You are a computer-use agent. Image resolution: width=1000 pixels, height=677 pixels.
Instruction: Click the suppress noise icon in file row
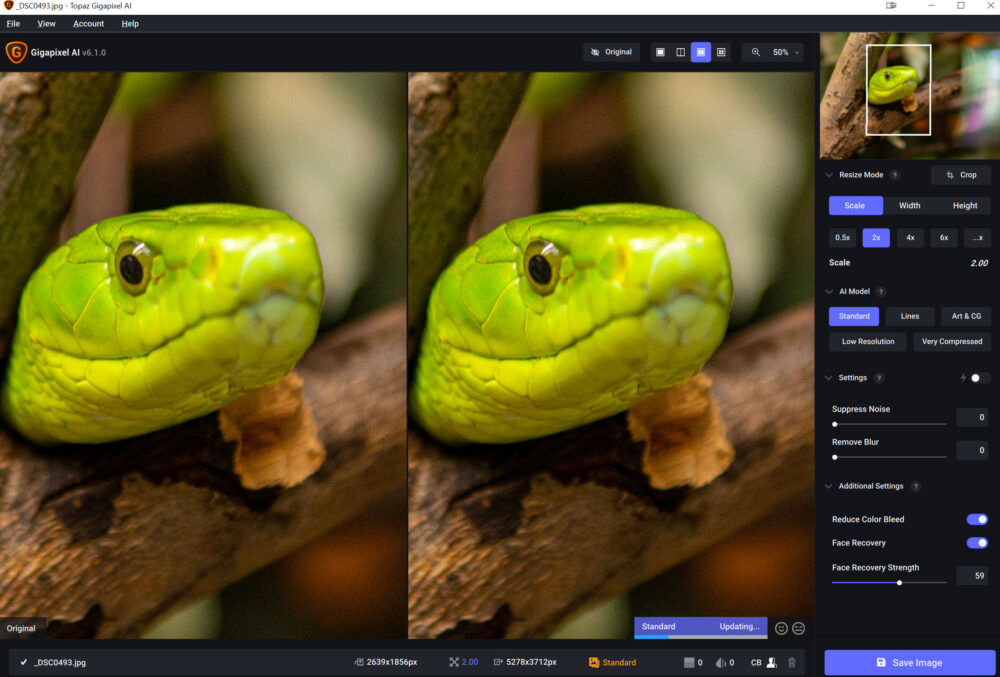(x=689, y=662)
